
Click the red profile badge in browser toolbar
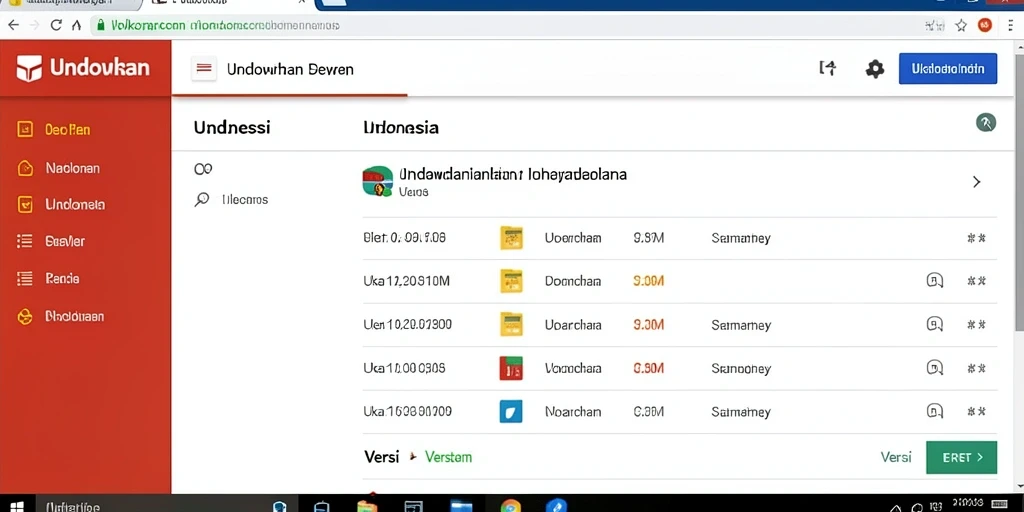tap(985, 25)
